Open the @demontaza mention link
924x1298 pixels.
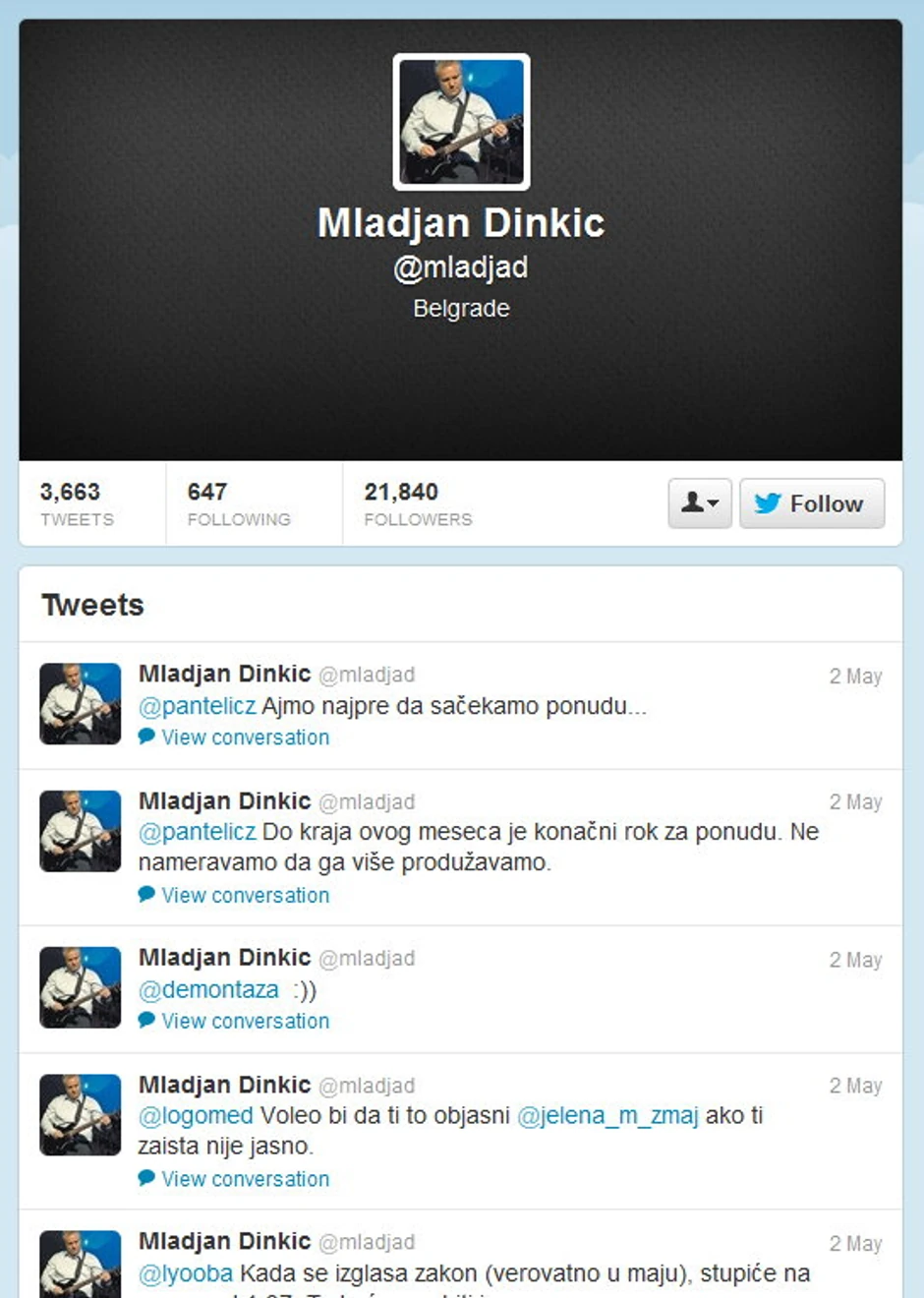(x=208, y=989)
